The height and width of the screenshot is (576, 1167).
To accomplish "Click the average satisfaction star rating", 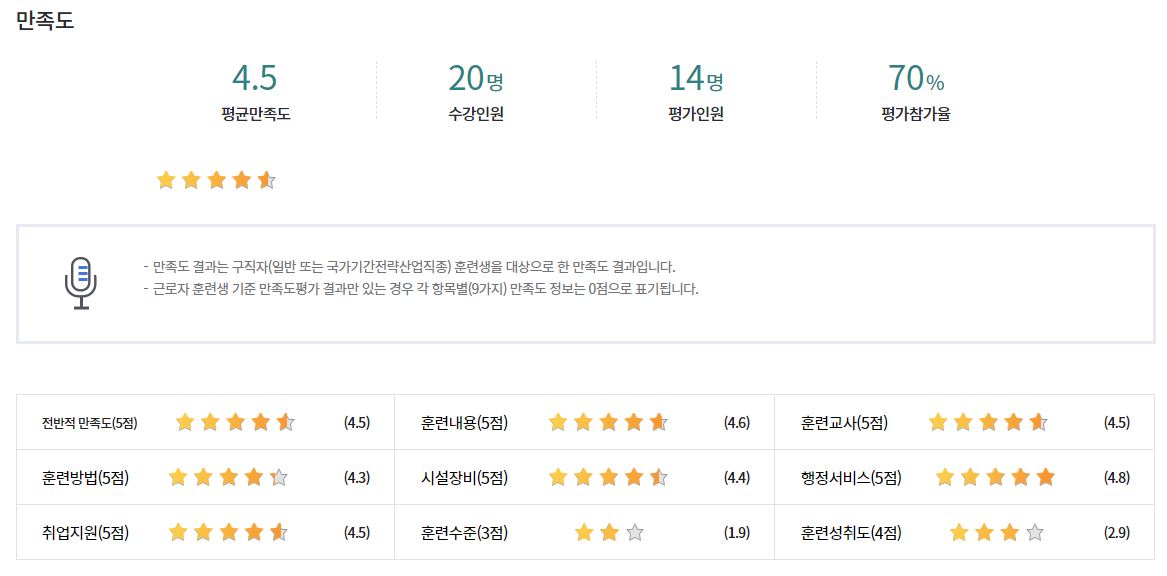I will (x=217, y=180).
